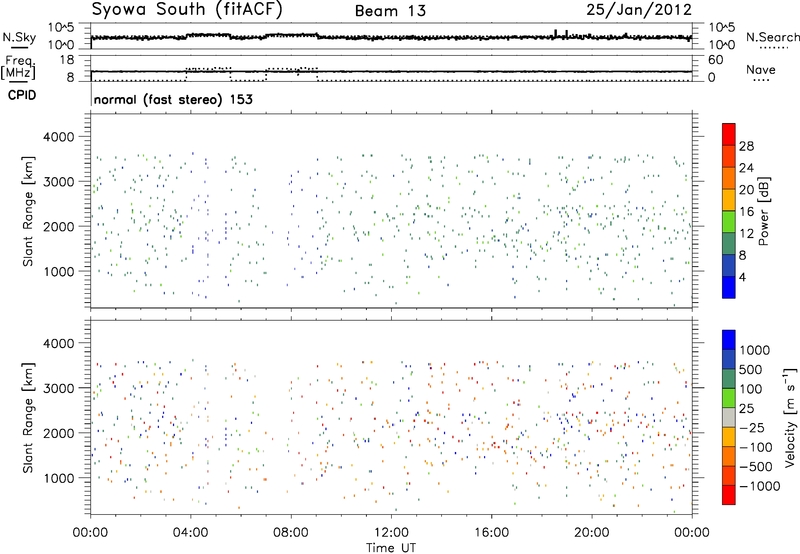Click the '500' tick on velocity colorbar
Screen dimensions: 800x554
[751, 369]
